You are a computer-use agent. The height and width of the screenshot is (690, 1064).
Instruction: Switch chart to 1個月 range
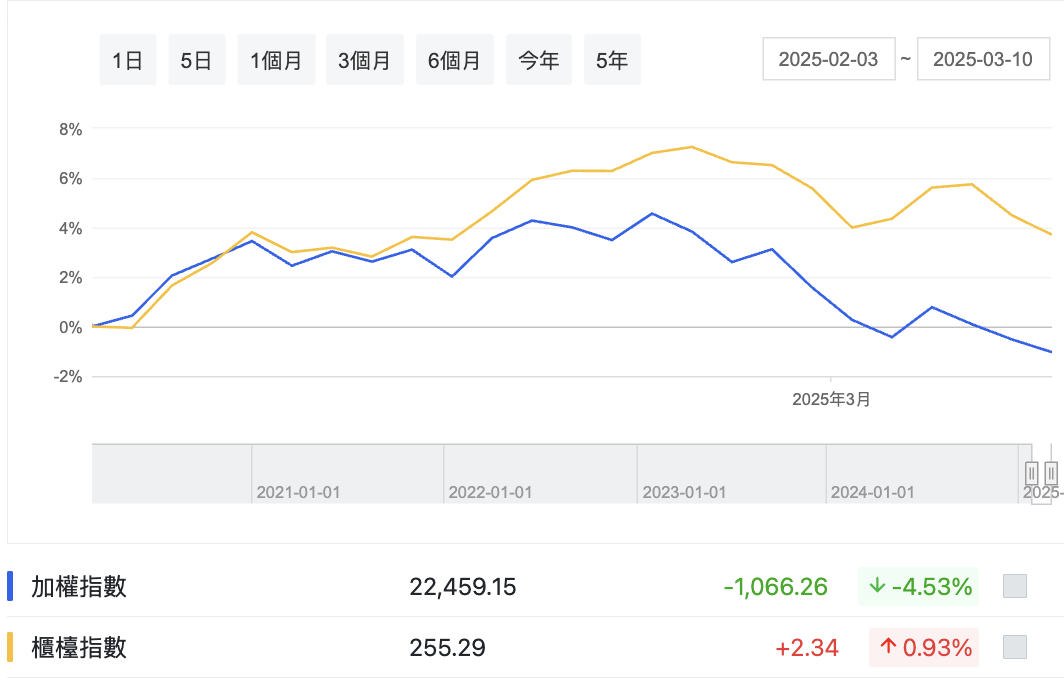coord(276,60)
